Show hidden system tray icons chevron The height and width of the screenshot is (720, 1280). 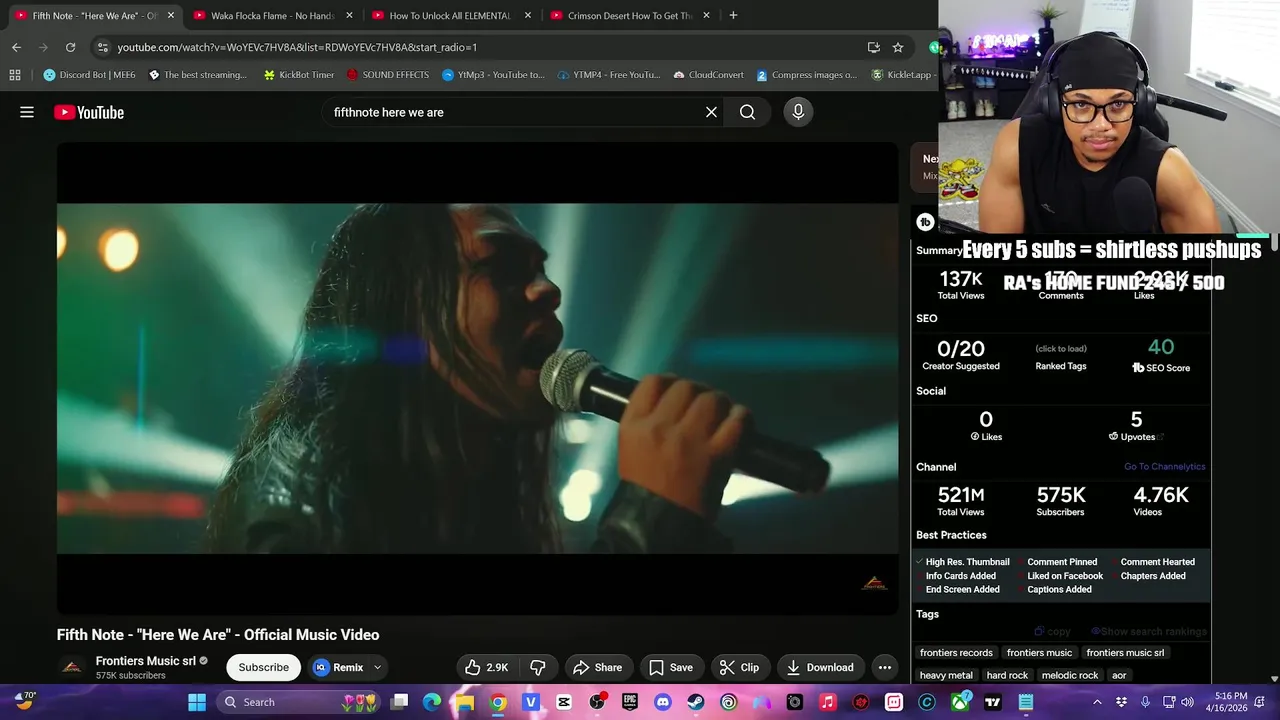1097,702
